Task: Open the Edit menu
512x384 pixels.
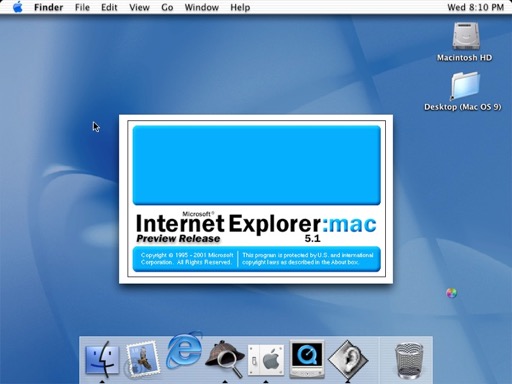Action: [x=109, y=7]
